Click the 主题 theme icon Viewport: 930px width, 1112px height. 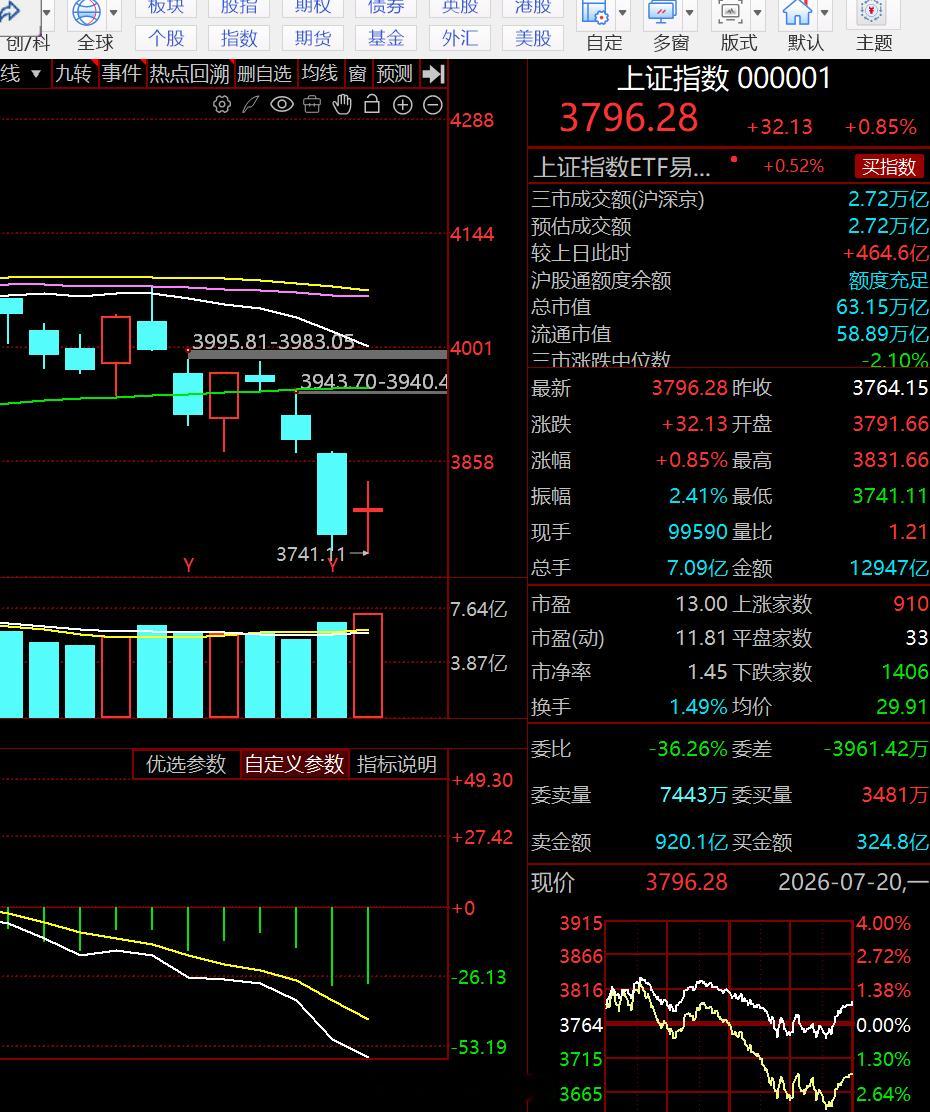(x=872, y=13)
